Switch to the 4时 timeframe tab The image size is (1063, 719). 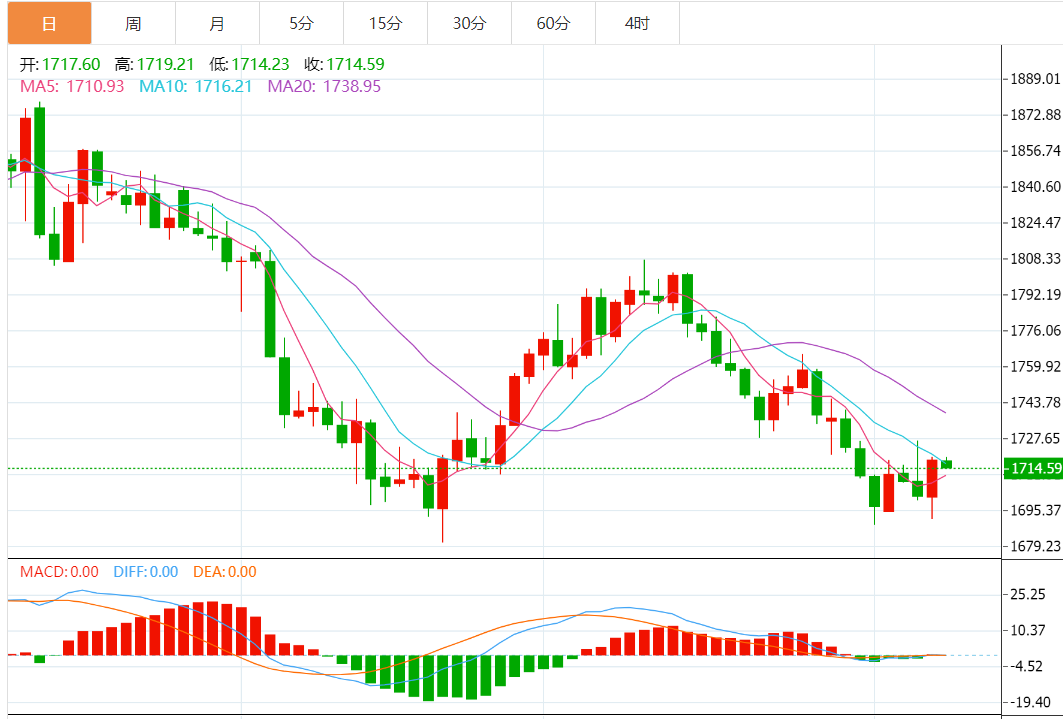637,24
